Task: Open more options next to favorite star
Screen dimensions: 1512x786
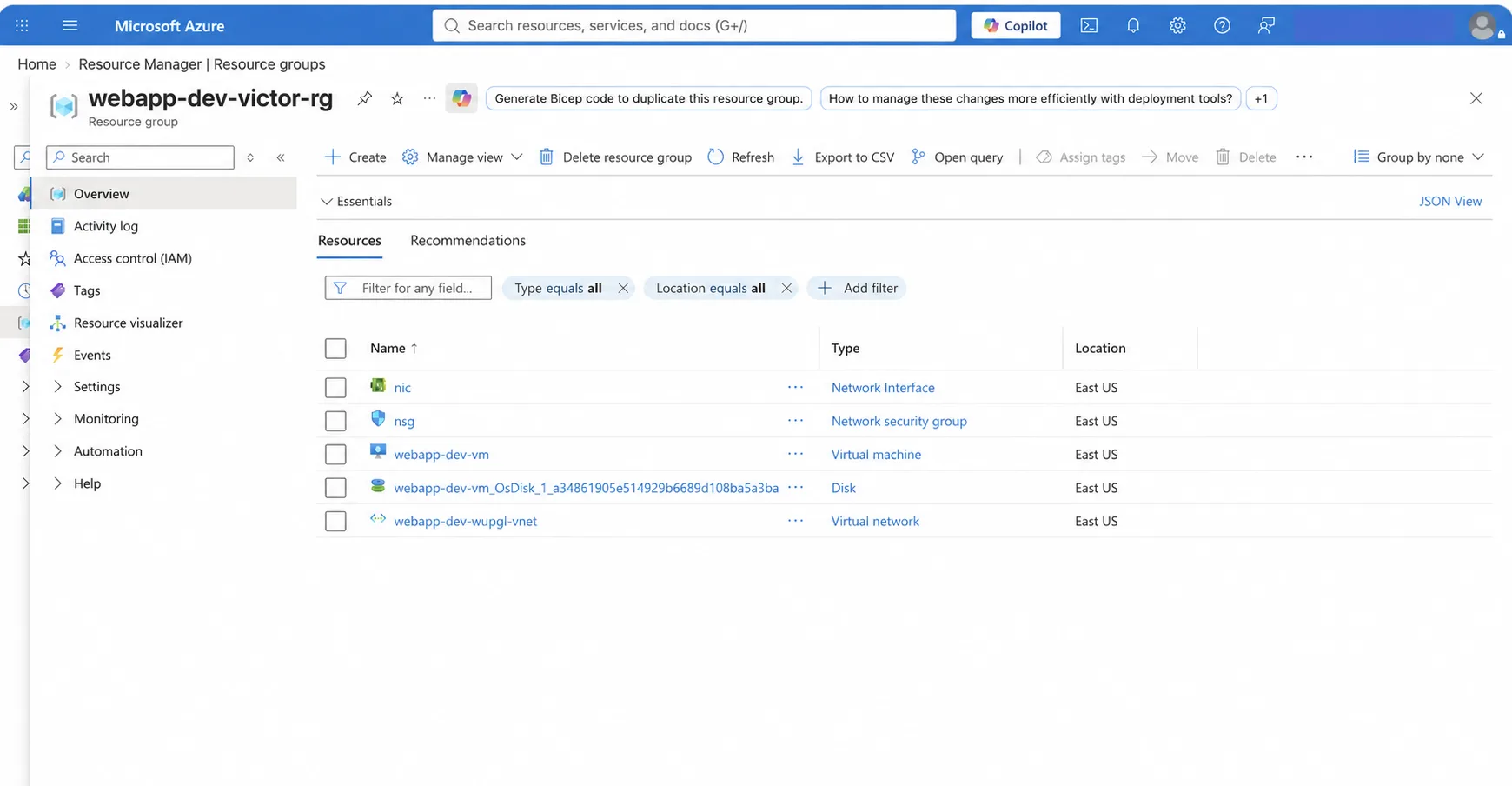Action: coord(429,98)
